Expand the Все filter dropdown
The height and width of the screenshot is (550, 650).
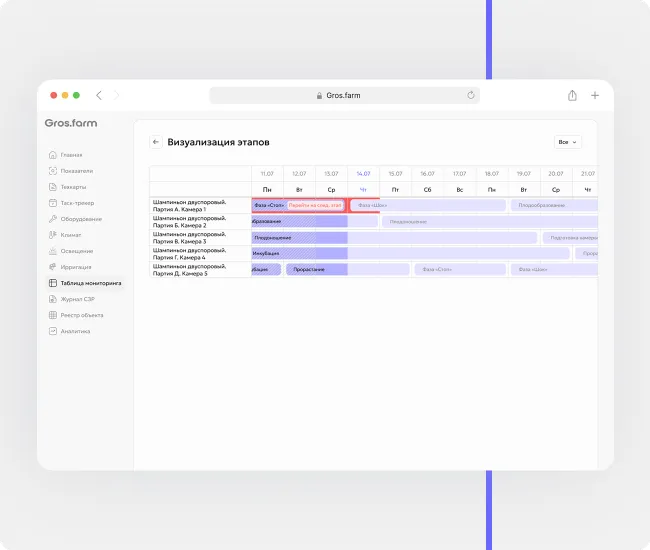pos(567,142)
